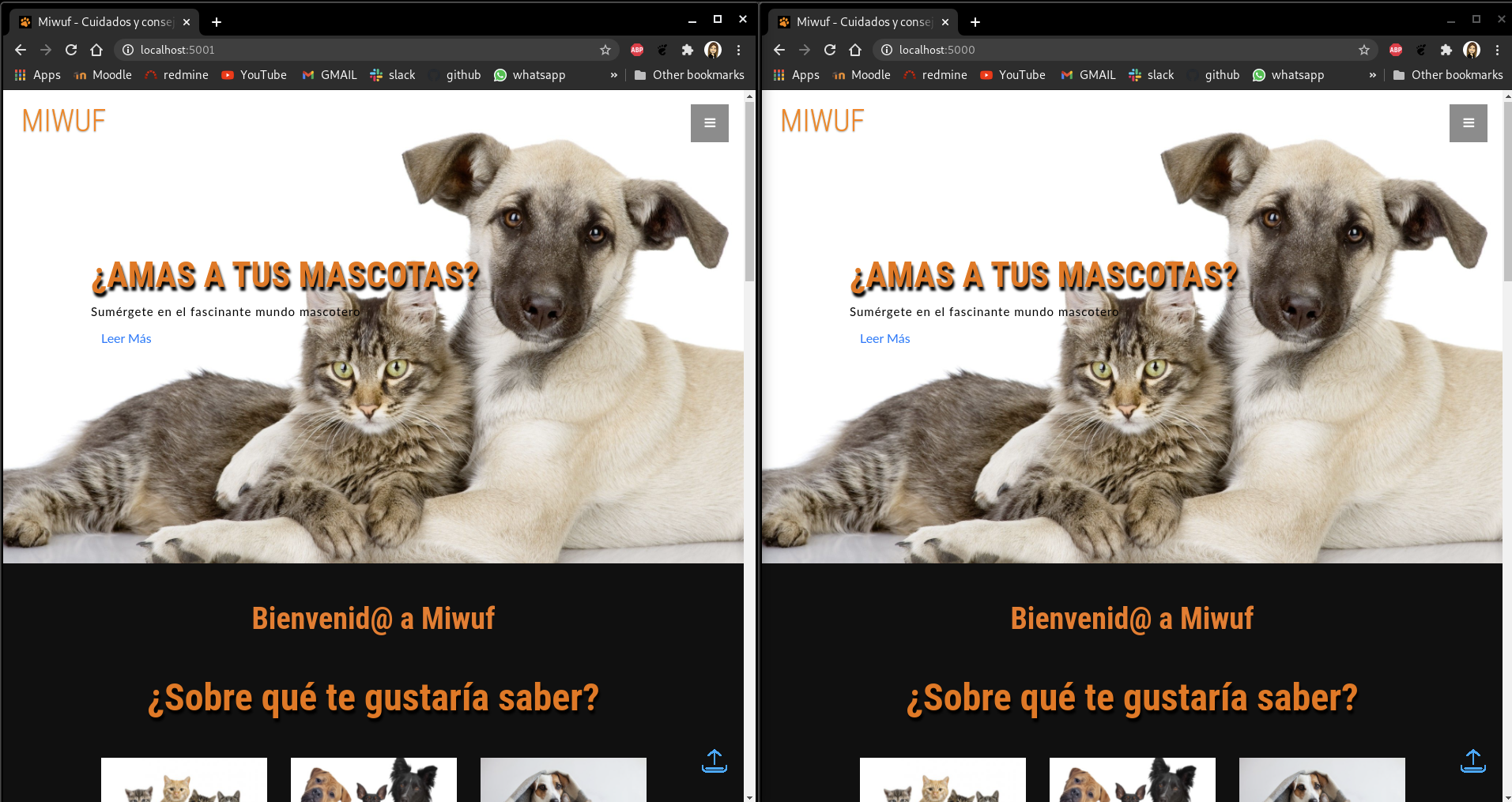Viewport: 1512px width, 802px height.
Task: Bookmark localhost:5001 page with star icon
Action: point(605,50)
